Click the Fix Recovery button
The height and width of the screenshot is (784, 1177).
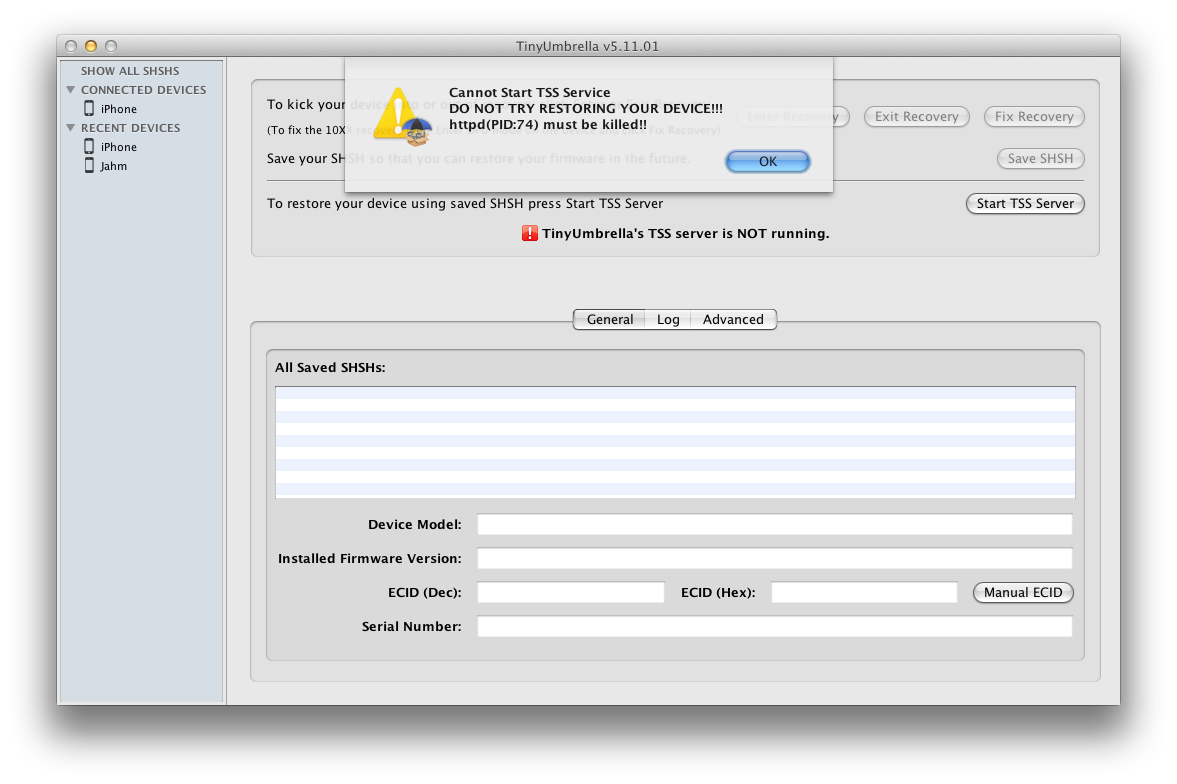[x=1034, y=116]
